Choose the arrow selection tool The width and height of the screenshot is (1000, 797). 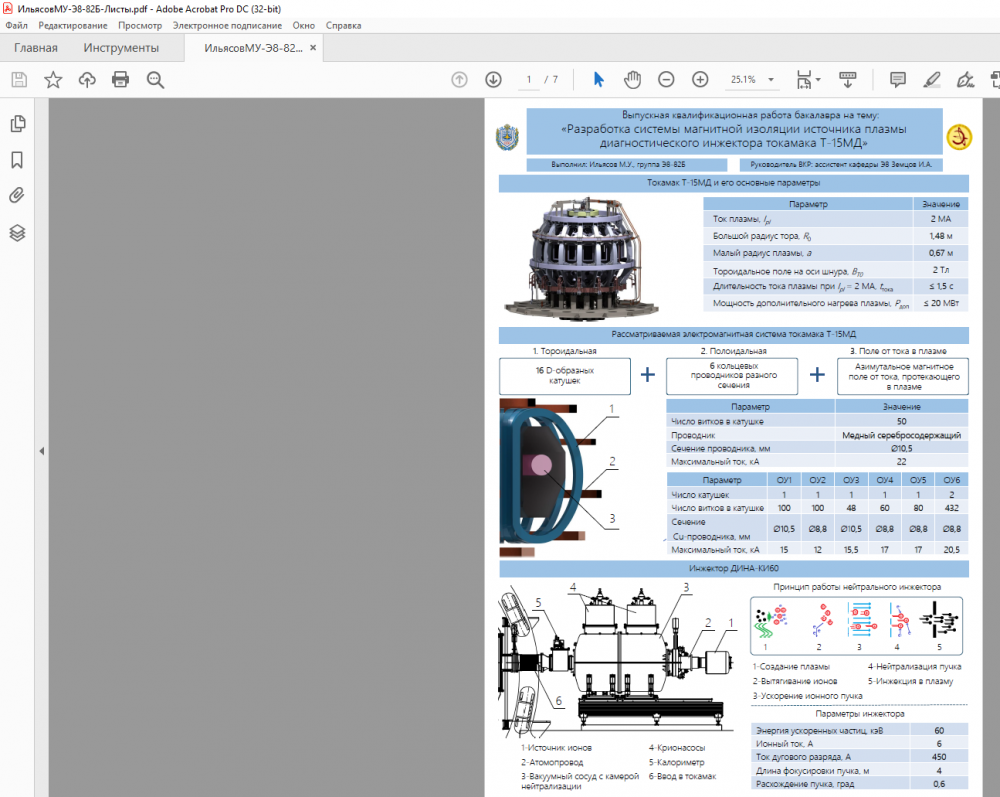[x=599, y=80]
